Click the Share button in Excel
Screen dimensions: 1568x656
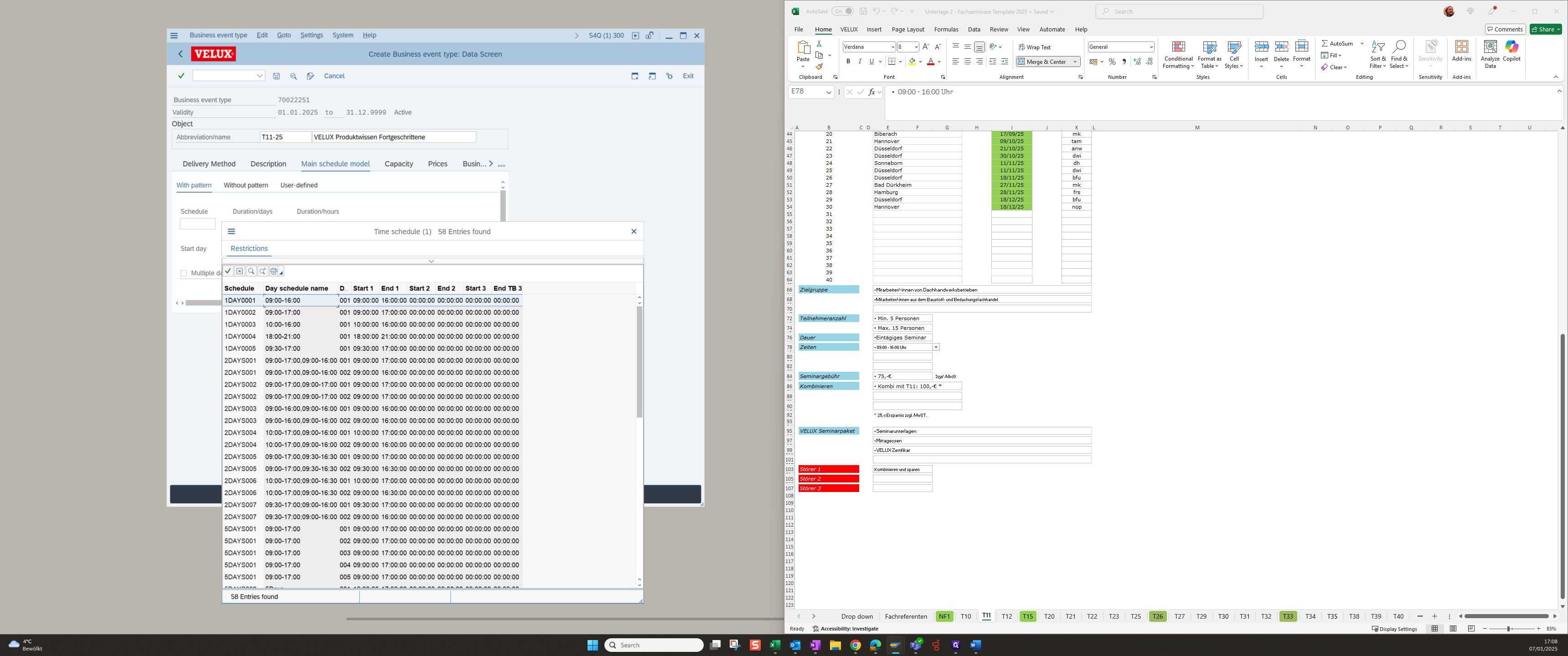1546,29
